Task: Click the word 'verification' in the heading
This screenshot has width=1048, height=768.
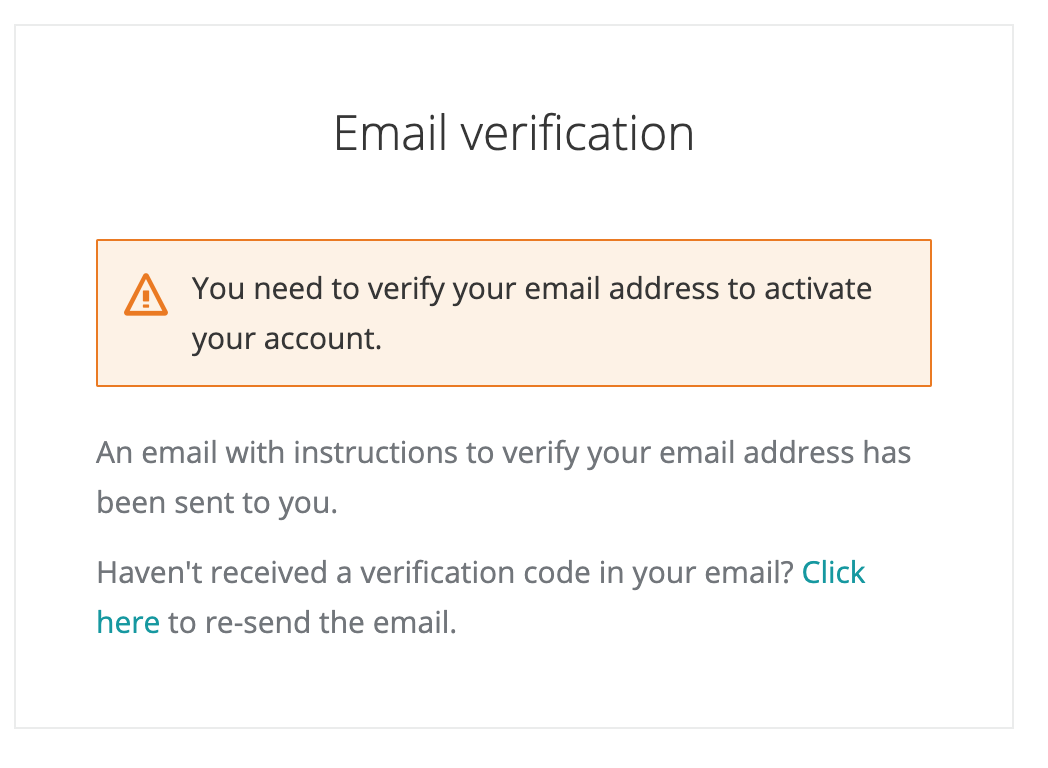Action: [x=576, y=134]
